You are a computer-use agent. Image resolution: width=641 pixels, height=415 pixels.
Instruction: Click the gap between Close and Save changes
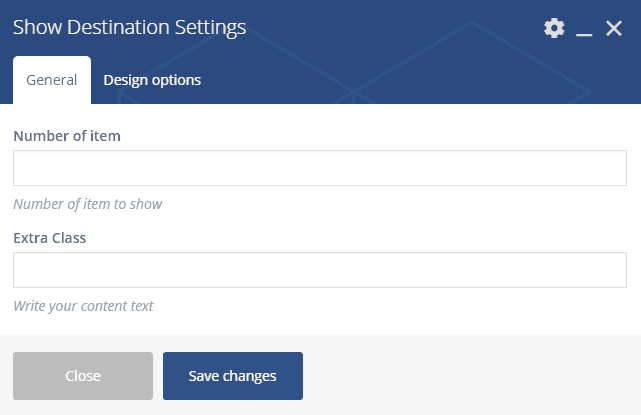coord(158,376)
